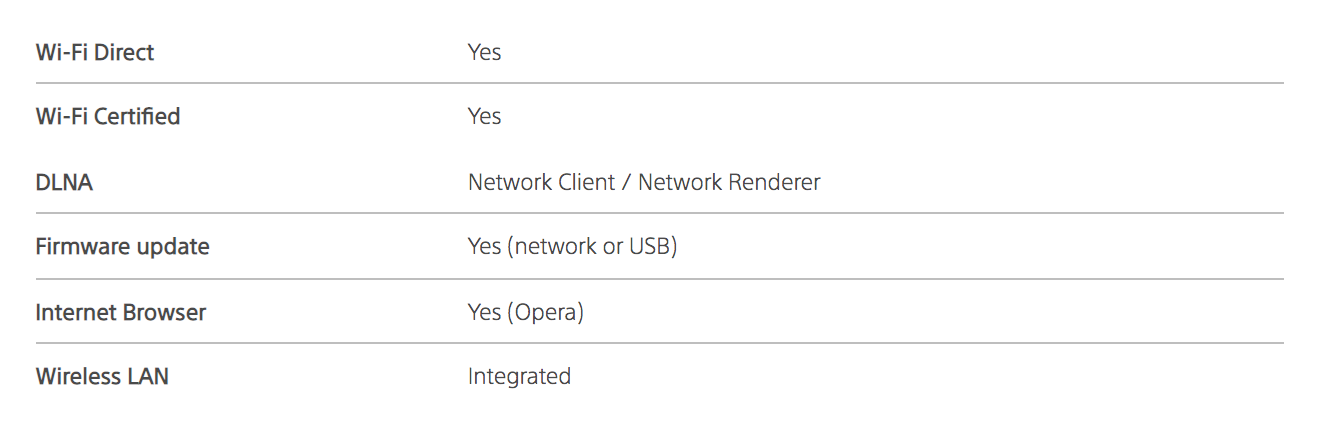This screenshot has width=1322, height=432.
Task: Click the word Opera in parentheses
Action: click(545, 313)
